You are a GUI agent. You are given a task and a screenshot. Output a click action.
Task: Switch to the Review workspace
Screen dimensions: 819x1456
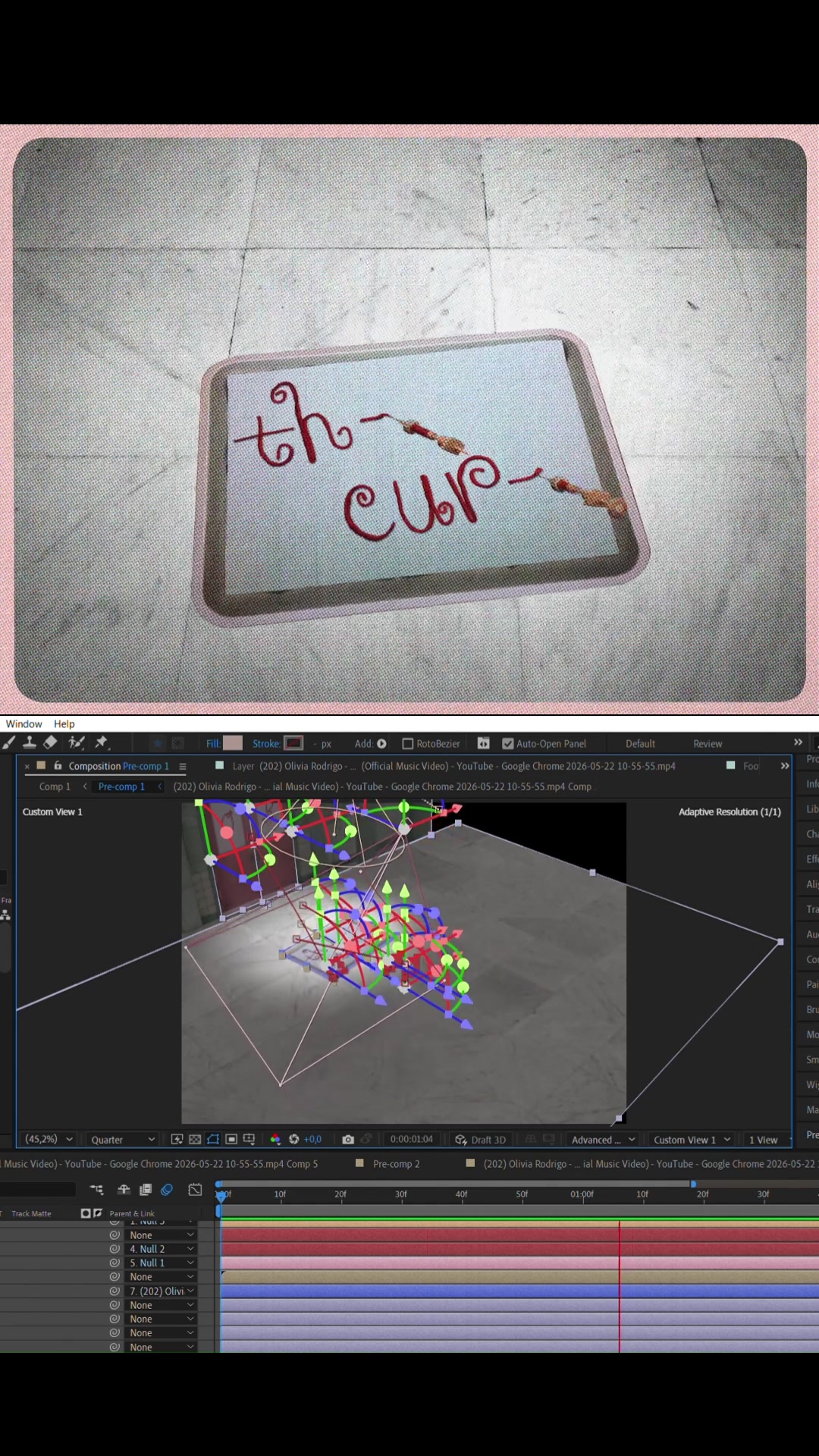click(708, 744)
